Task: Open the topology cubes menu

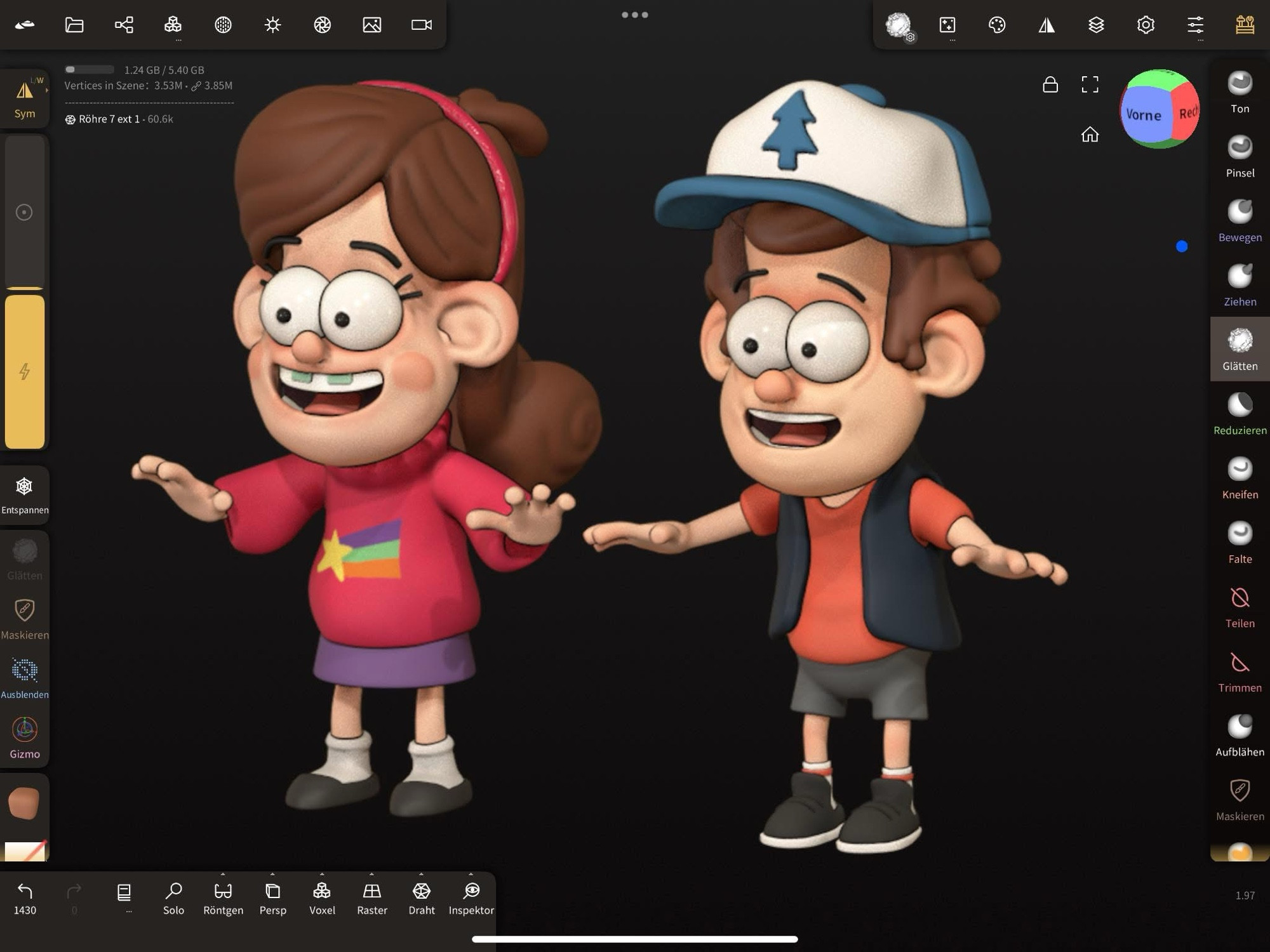Action: [173, 25]
